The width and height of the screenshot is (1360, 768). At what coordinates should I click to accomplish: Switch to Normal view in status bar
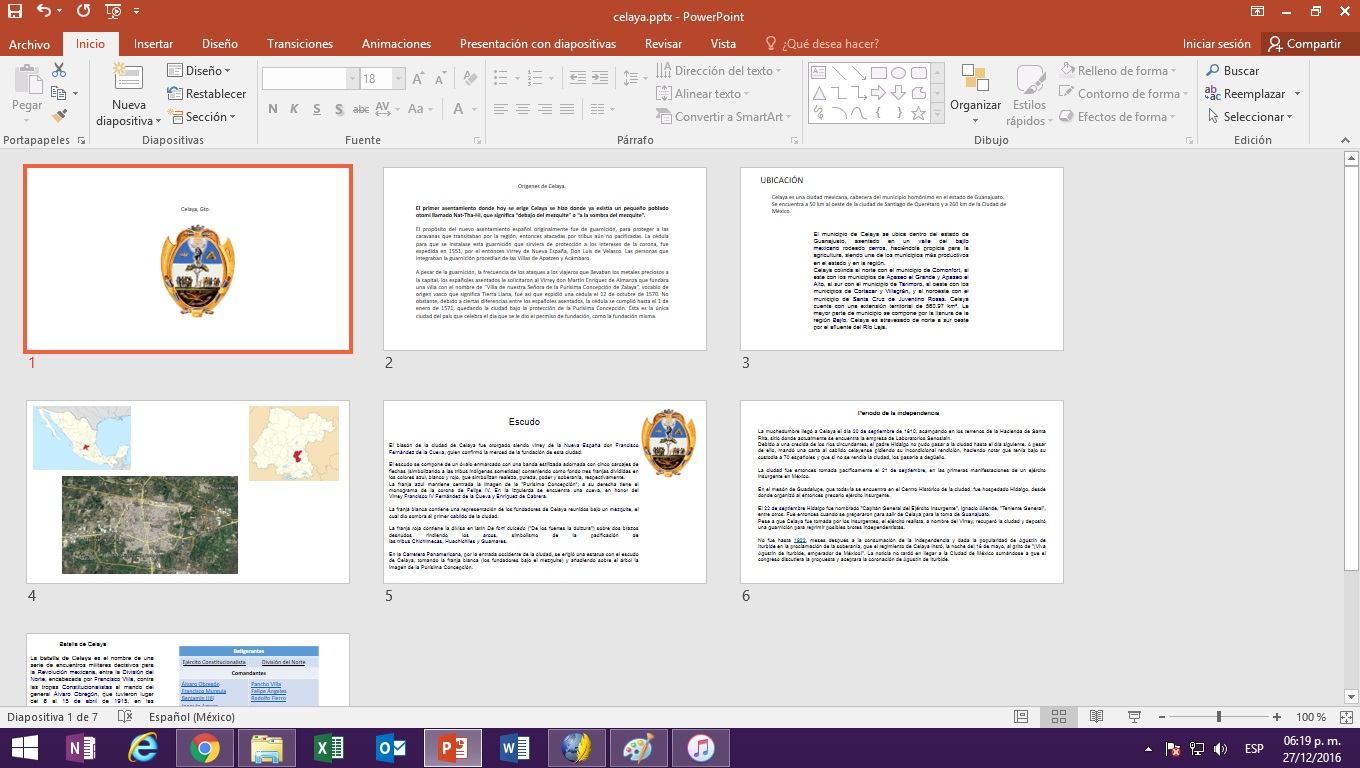coord(1021,717)
